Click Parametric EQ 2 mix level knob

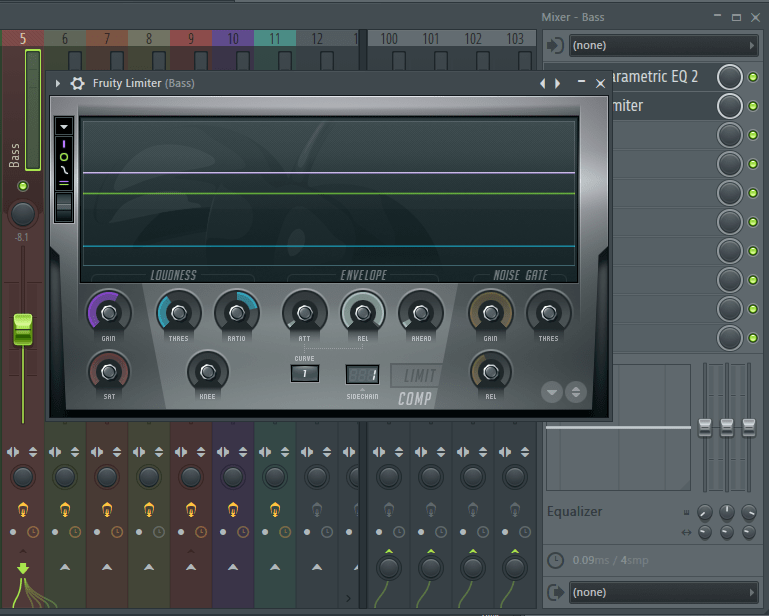click(x=730, y=77)
